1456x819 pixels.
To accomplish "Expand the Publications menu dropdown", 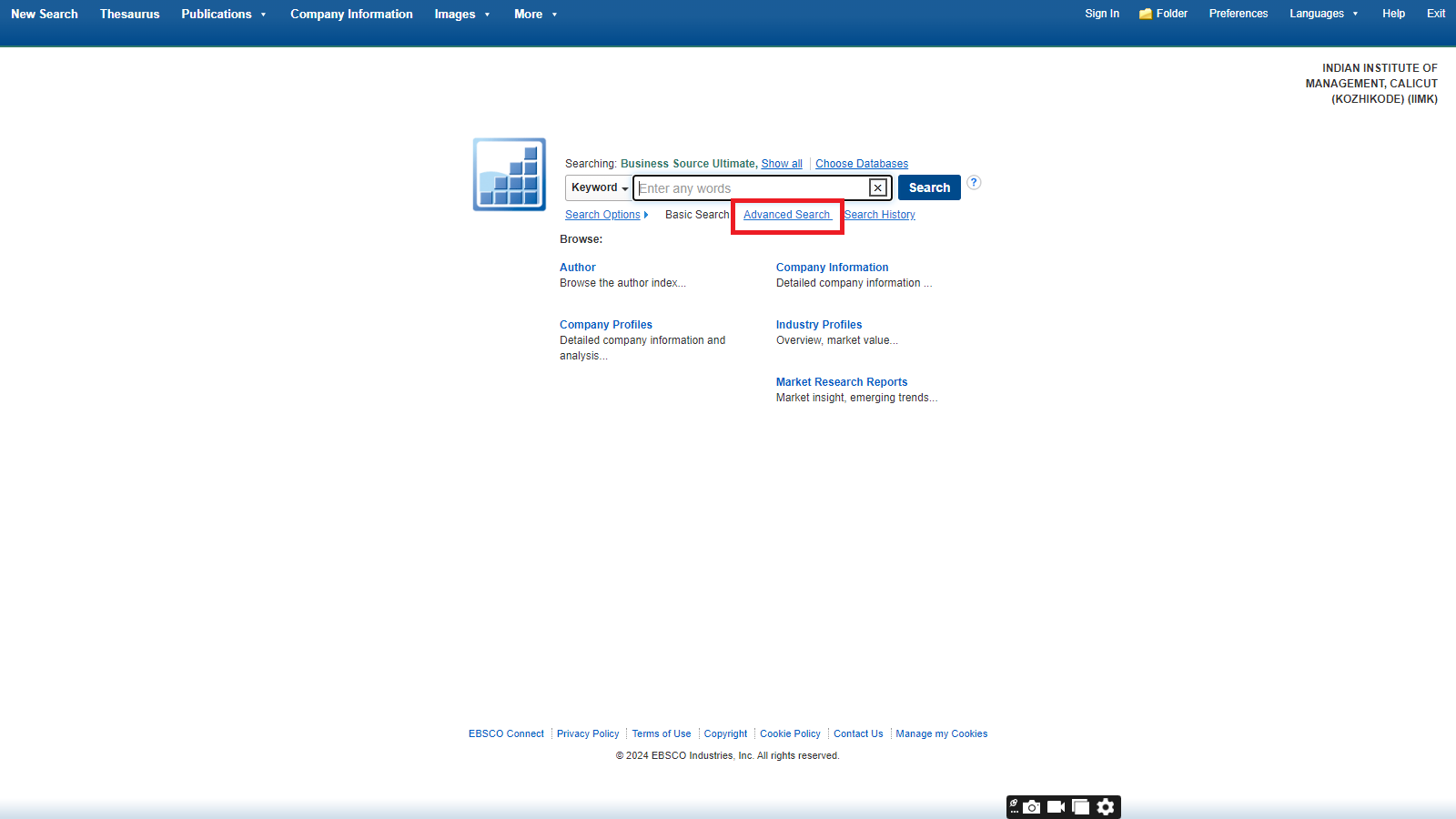I will pyautogui.click(x=224, y=15).
